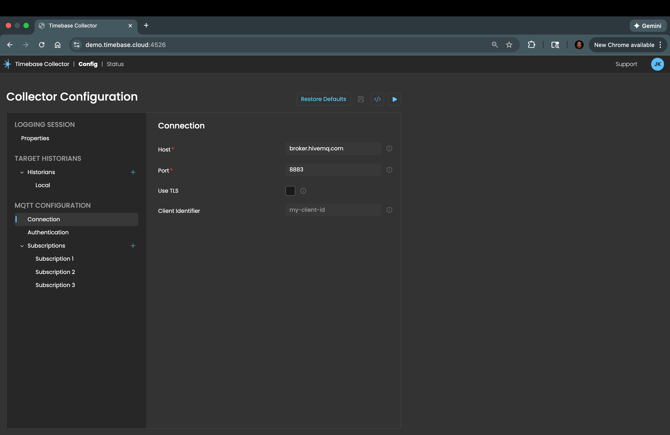Open the code view icon
This screenshot has width=670, height=435.
[377, 99]
